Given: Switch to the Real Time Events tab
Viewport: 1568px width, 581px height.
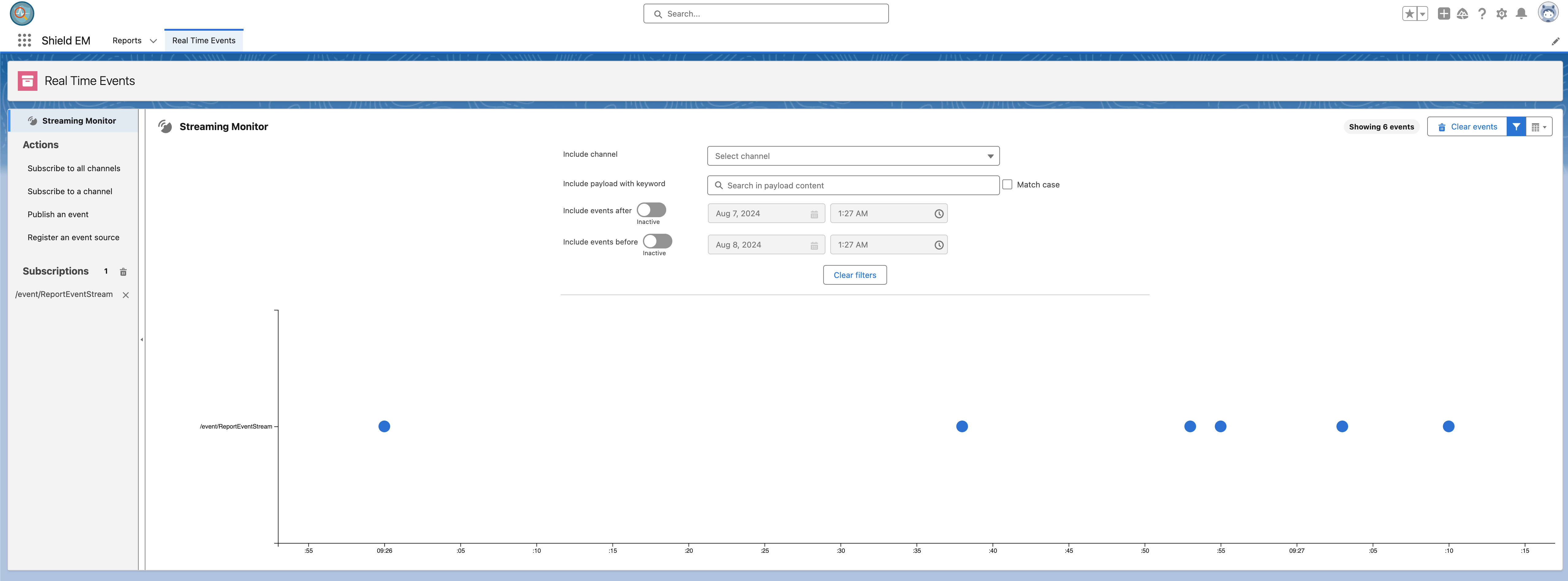Looking at the screenshot, I should pos(203,40).
